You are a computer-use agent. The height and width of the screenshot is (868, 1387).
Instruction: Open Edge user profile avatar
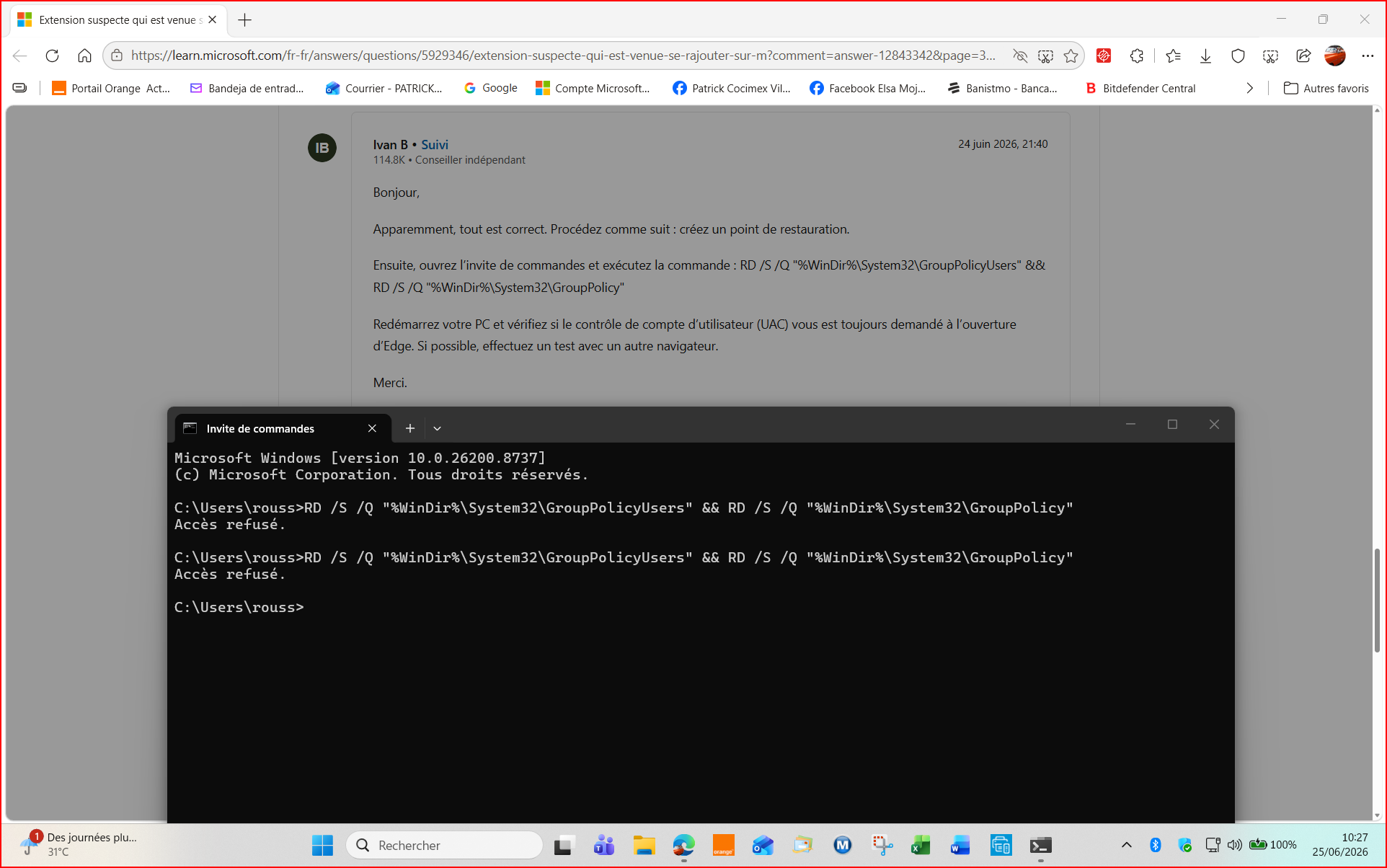tap(1335, 56)
